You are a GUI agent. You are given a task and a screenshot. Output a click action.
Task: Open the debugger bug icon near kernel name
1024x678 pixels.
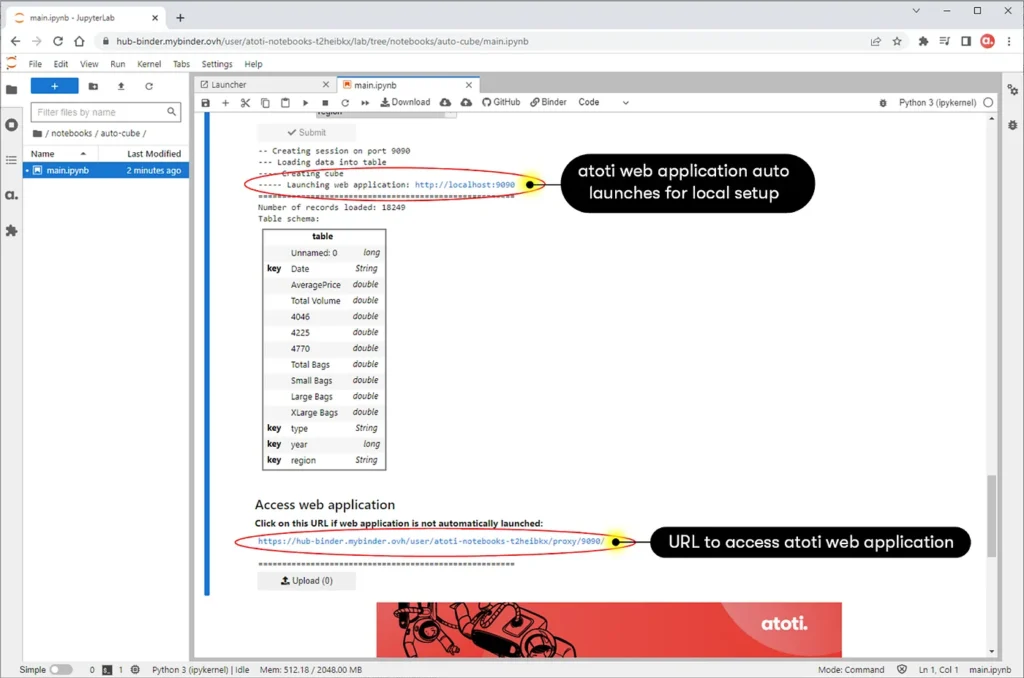tap(883, 103)
